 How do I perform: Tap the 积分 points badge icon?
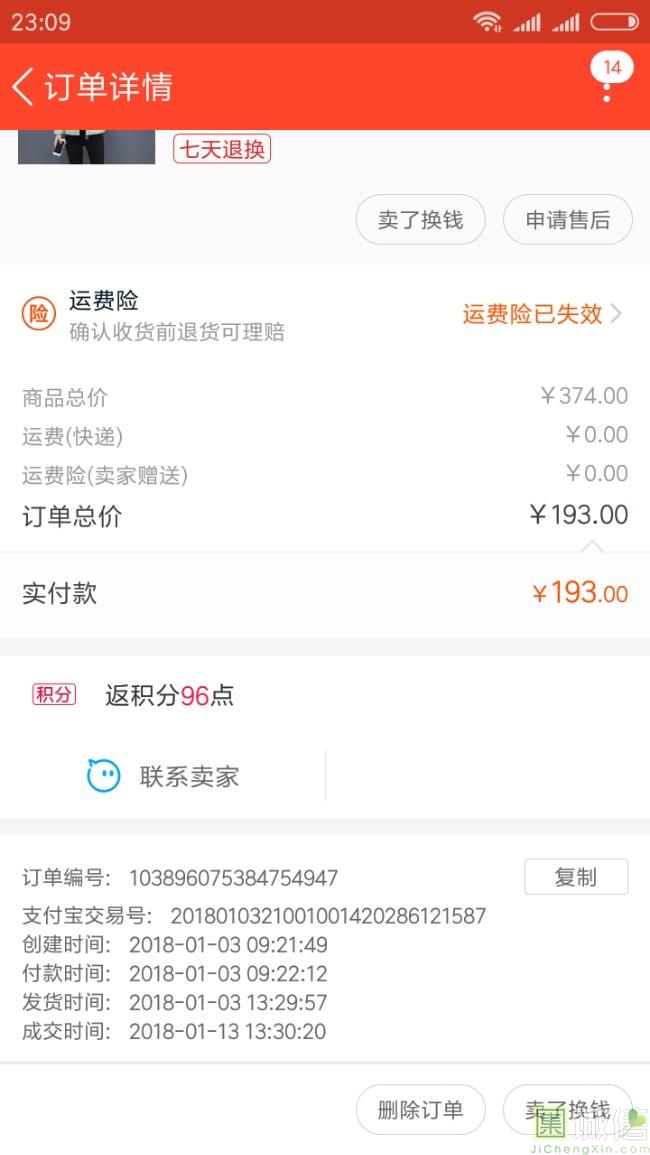[54, 695]
